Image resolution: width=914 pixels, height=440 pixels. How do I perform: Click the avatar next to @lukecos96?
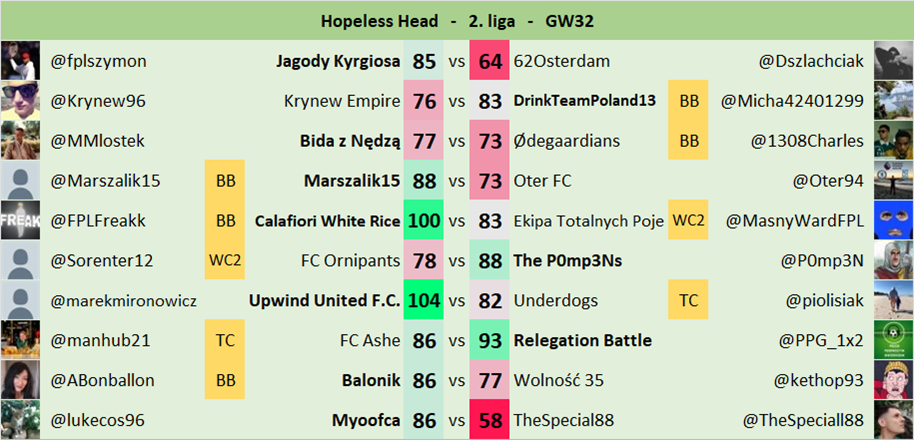click(20, 420)
